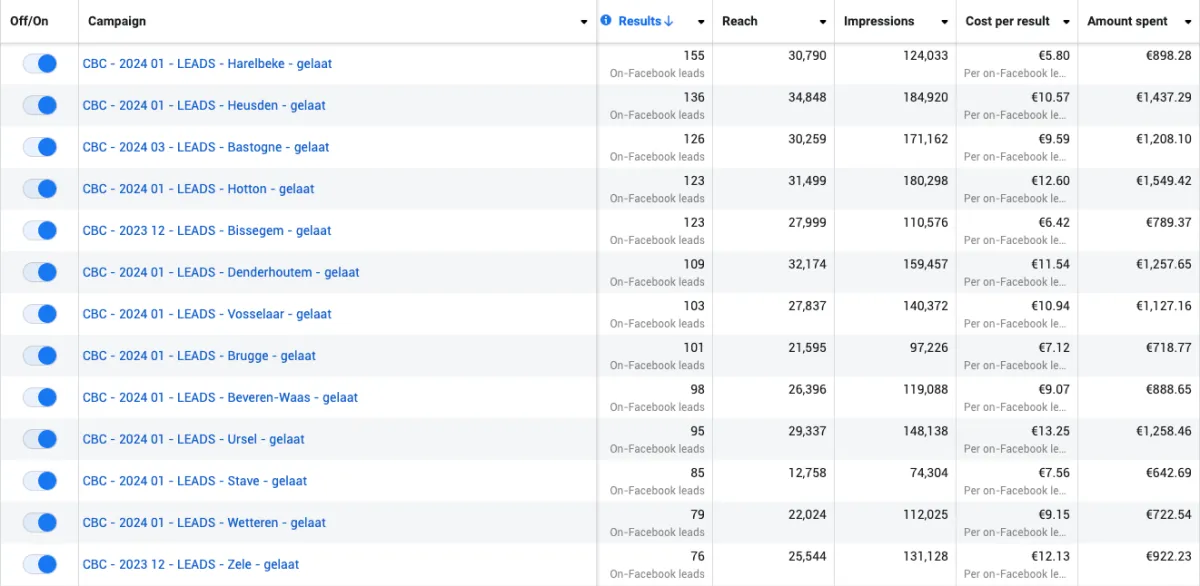Click the Results sort arrow icon
This screenshot has width=1200, height=586.
pyautogui.click(x=669, y=21)
